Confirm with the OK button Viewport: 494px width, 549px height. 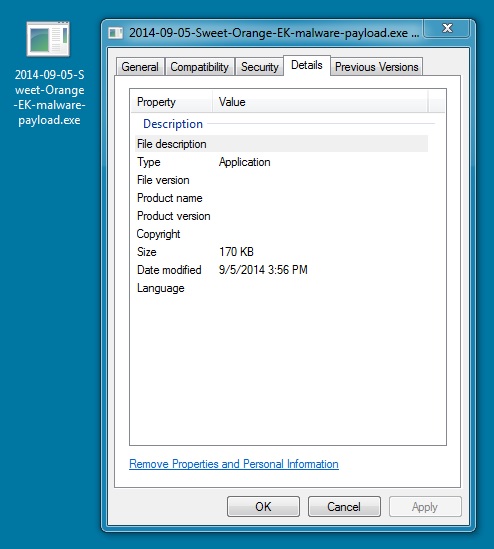pyautogui.click(x=263, y=506)
